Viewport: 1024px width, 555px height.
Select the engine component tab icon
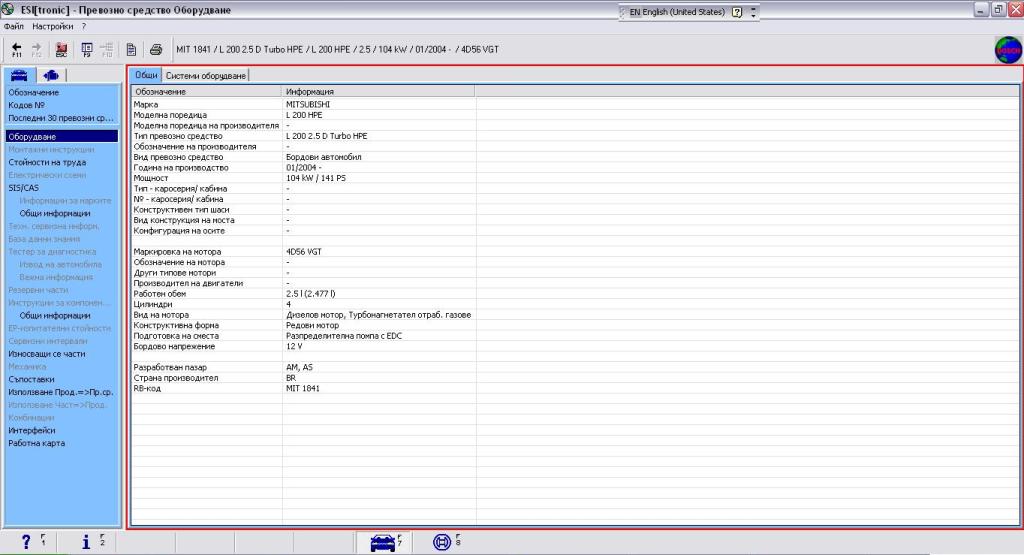(x=50, y=75)
